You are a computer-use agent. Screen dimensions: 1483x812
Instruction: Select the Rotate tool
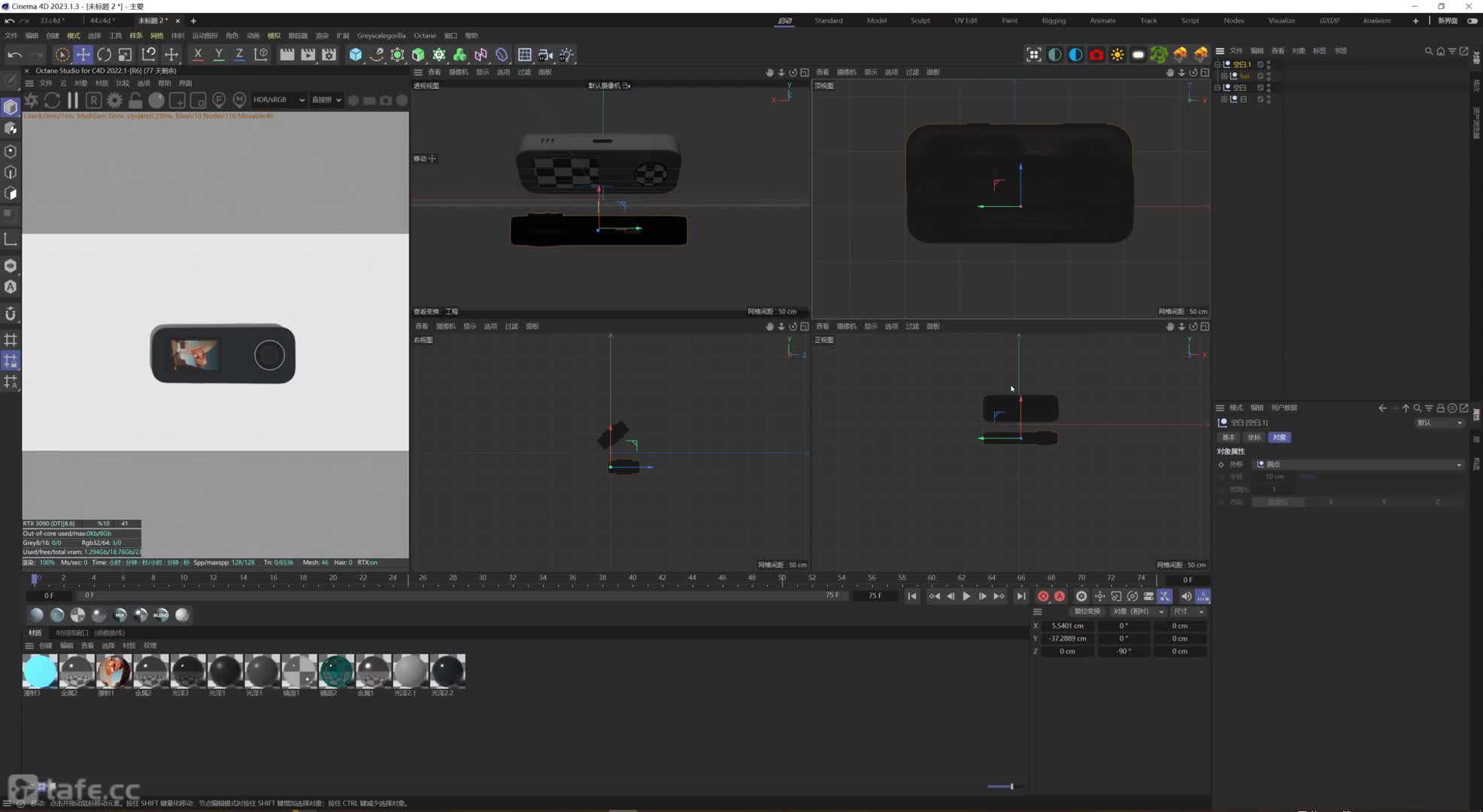coord(104,54)
